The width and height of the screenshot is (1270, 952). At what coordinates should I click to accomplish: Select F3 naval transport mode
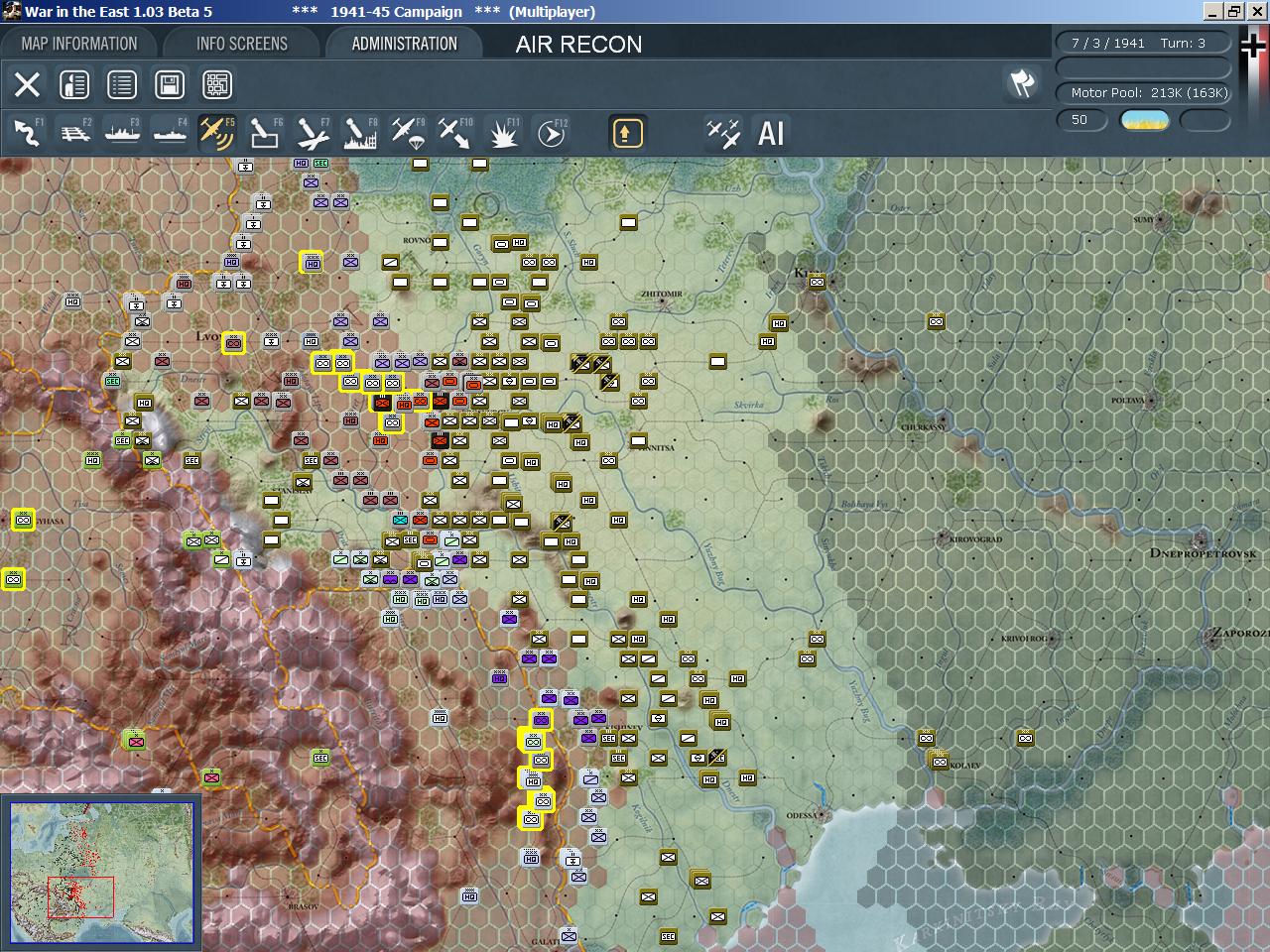pos(122,133)
